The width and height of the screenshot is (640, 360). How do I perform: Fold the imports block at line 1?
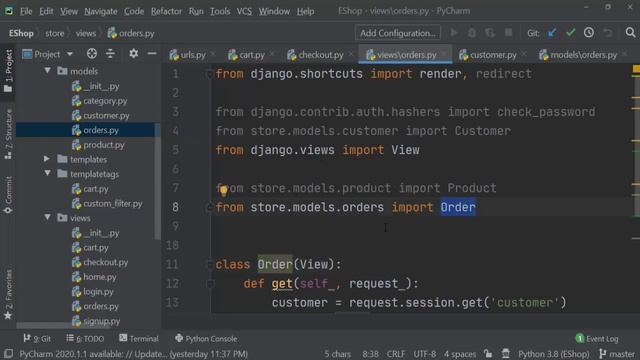point(210,74)
